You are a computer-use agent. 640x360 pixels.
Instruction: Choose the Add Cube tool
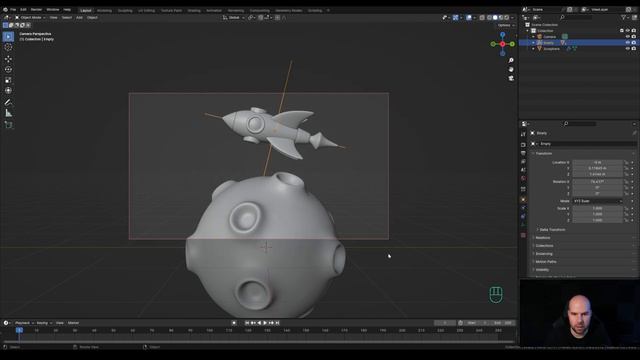[x=8, y=125]
